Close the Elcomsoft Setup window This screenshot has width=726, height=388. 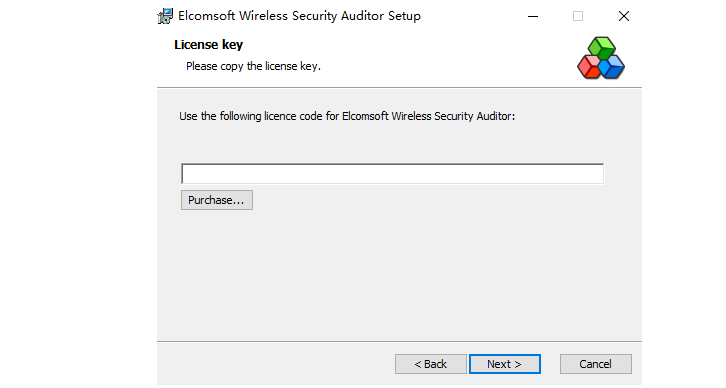tap(624, 16)
